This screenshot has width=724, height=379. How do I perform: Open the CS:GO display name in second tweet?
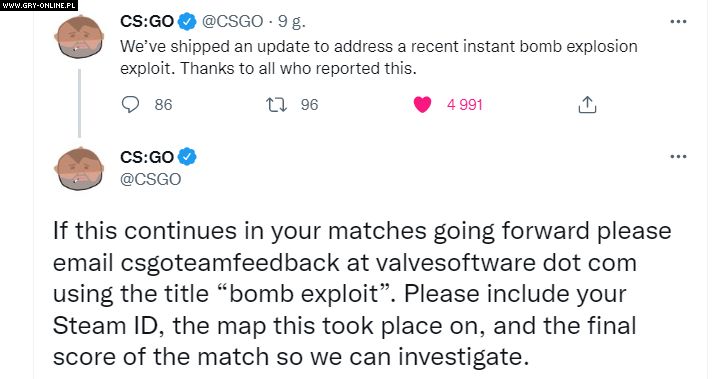click(x=147, y=157)
